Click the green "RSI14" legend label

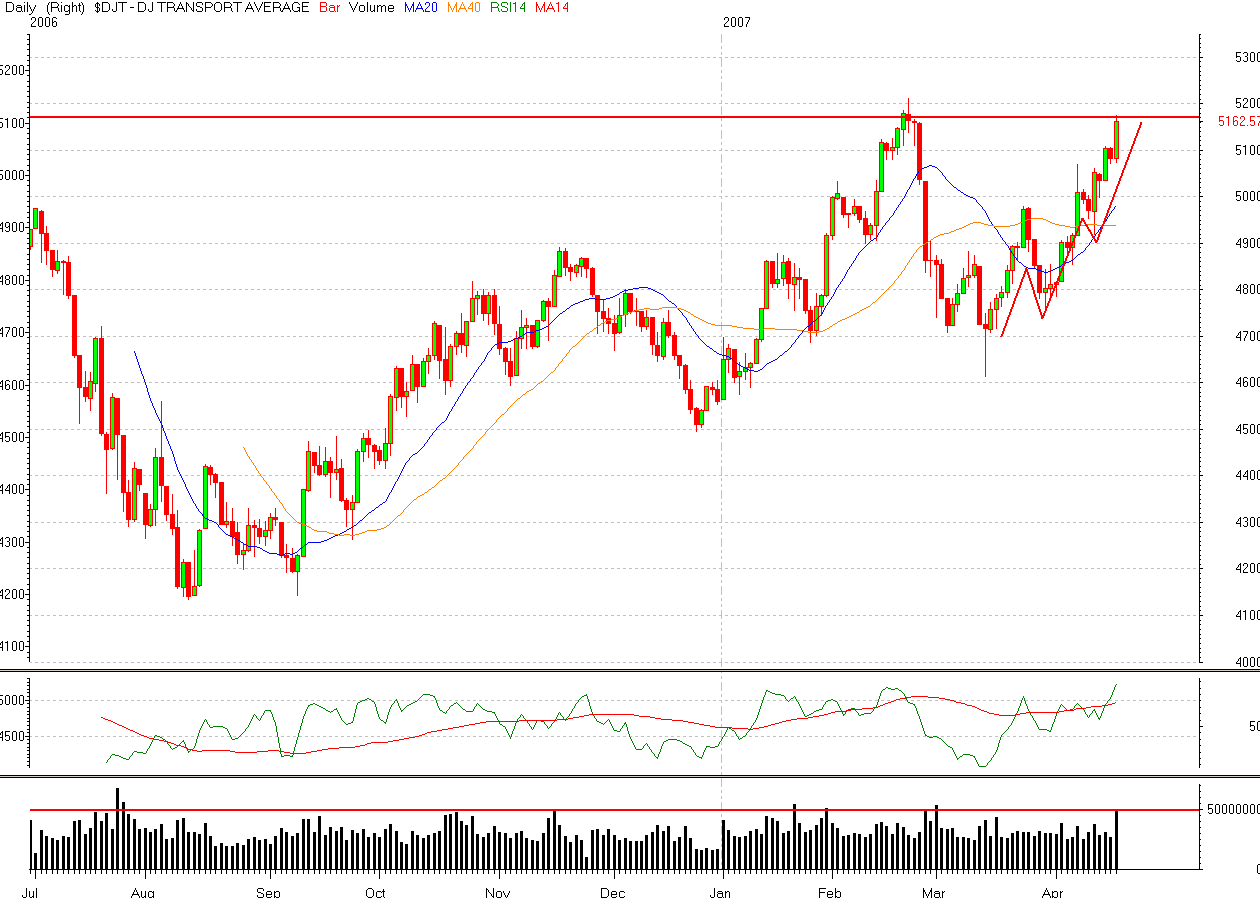tap(508, 8)
